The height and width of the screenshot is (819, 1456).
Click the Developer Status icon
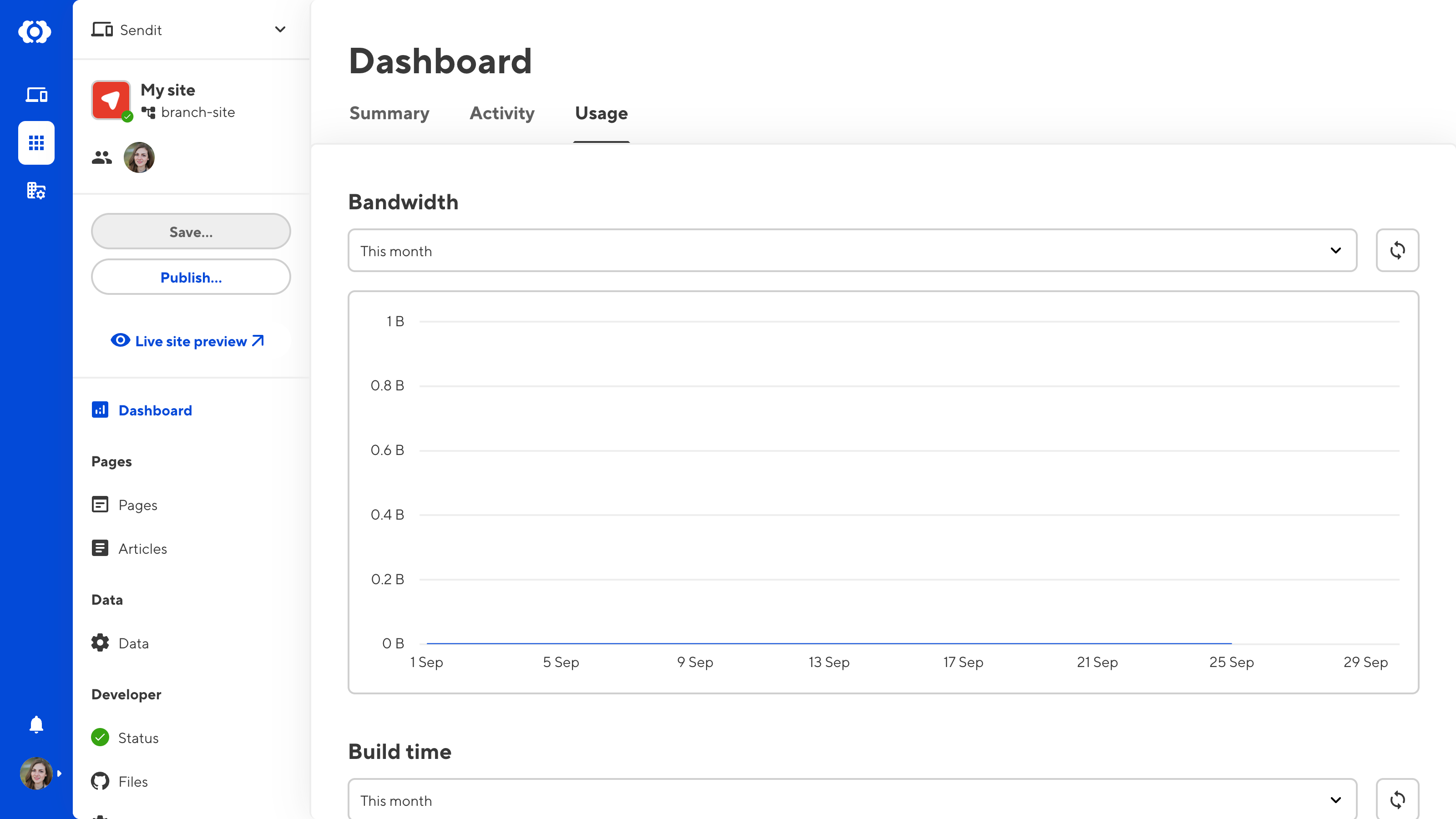(x=100, y=737)
